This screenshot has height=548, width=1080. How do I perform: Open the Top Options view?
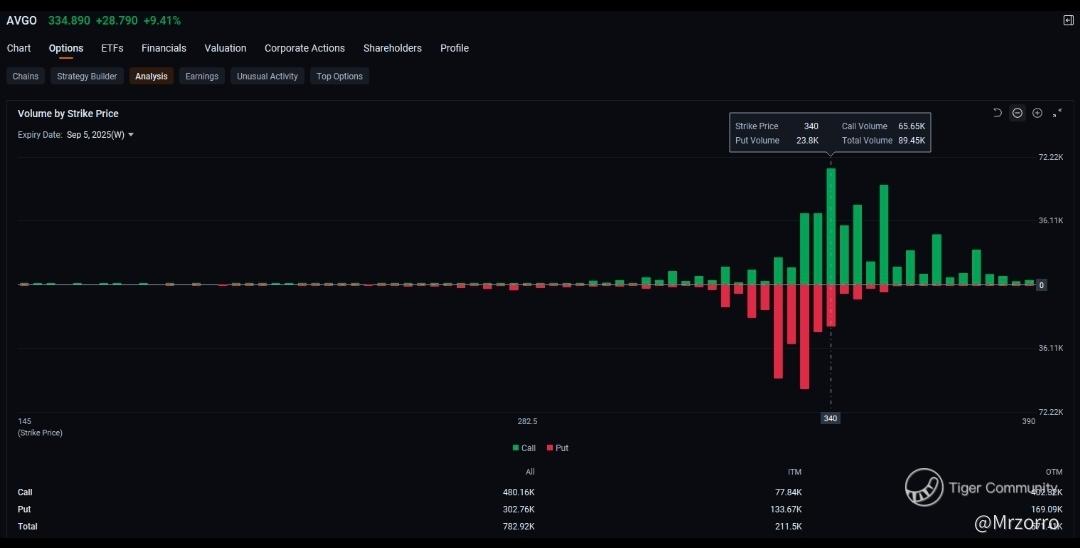tap(339, 76)
